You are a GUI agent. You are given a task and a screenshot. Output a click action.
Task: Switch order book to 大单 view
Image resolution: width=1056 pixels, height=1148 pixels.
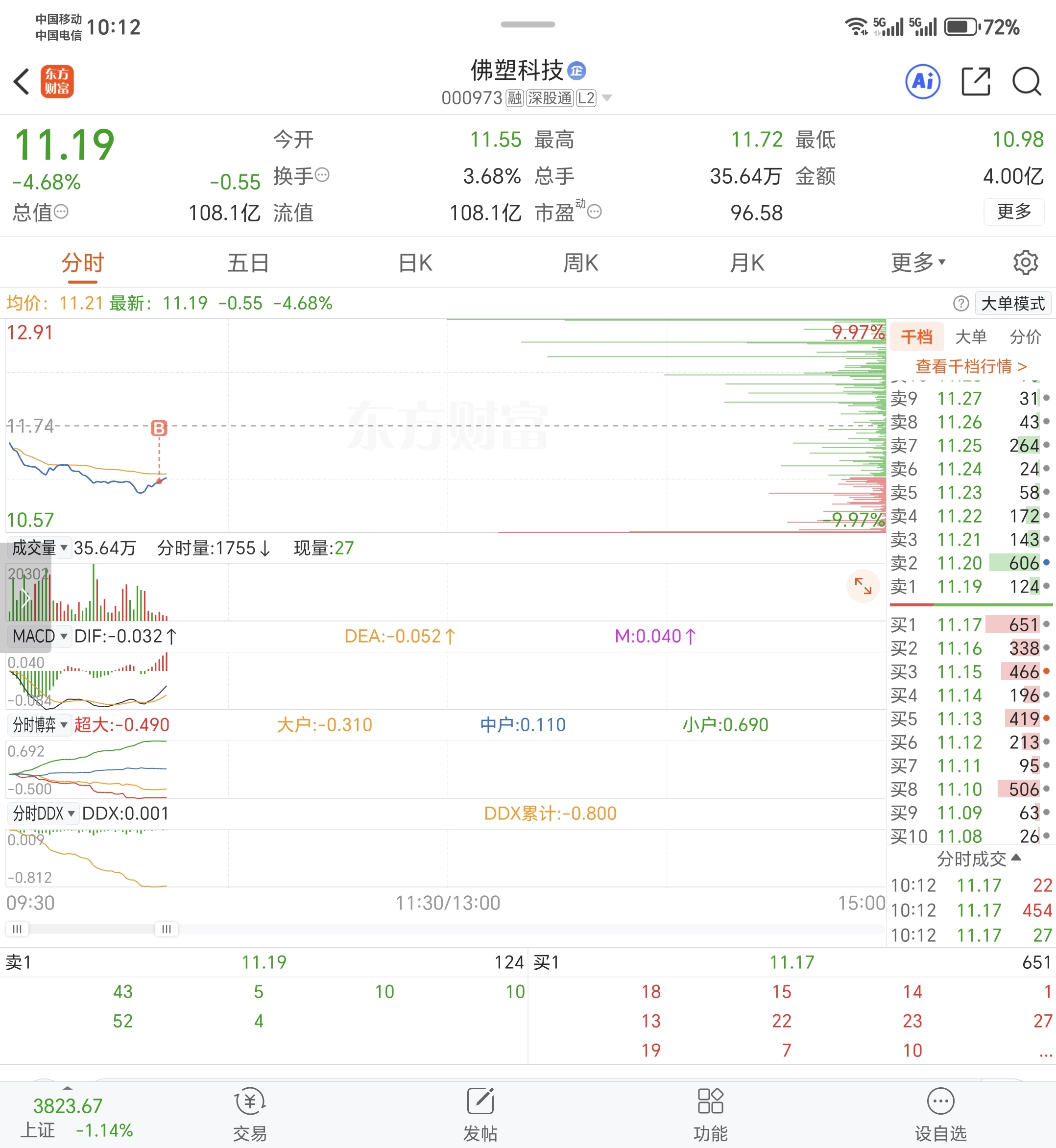coord(971,336)
